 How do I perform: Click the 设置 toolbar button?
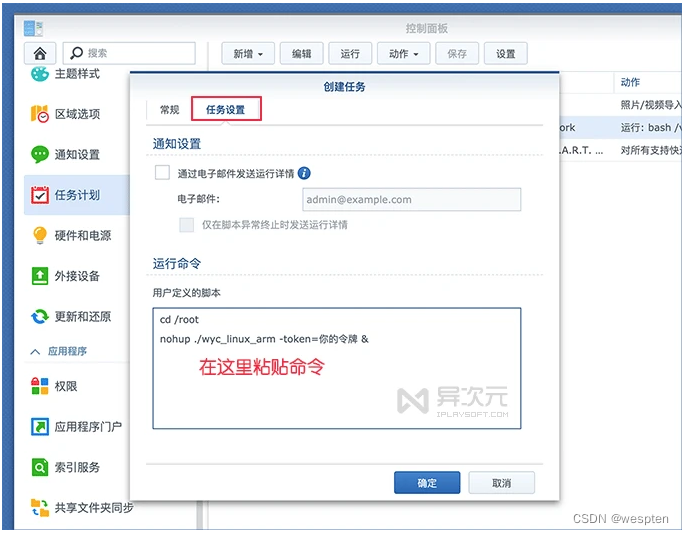[506, 54]
